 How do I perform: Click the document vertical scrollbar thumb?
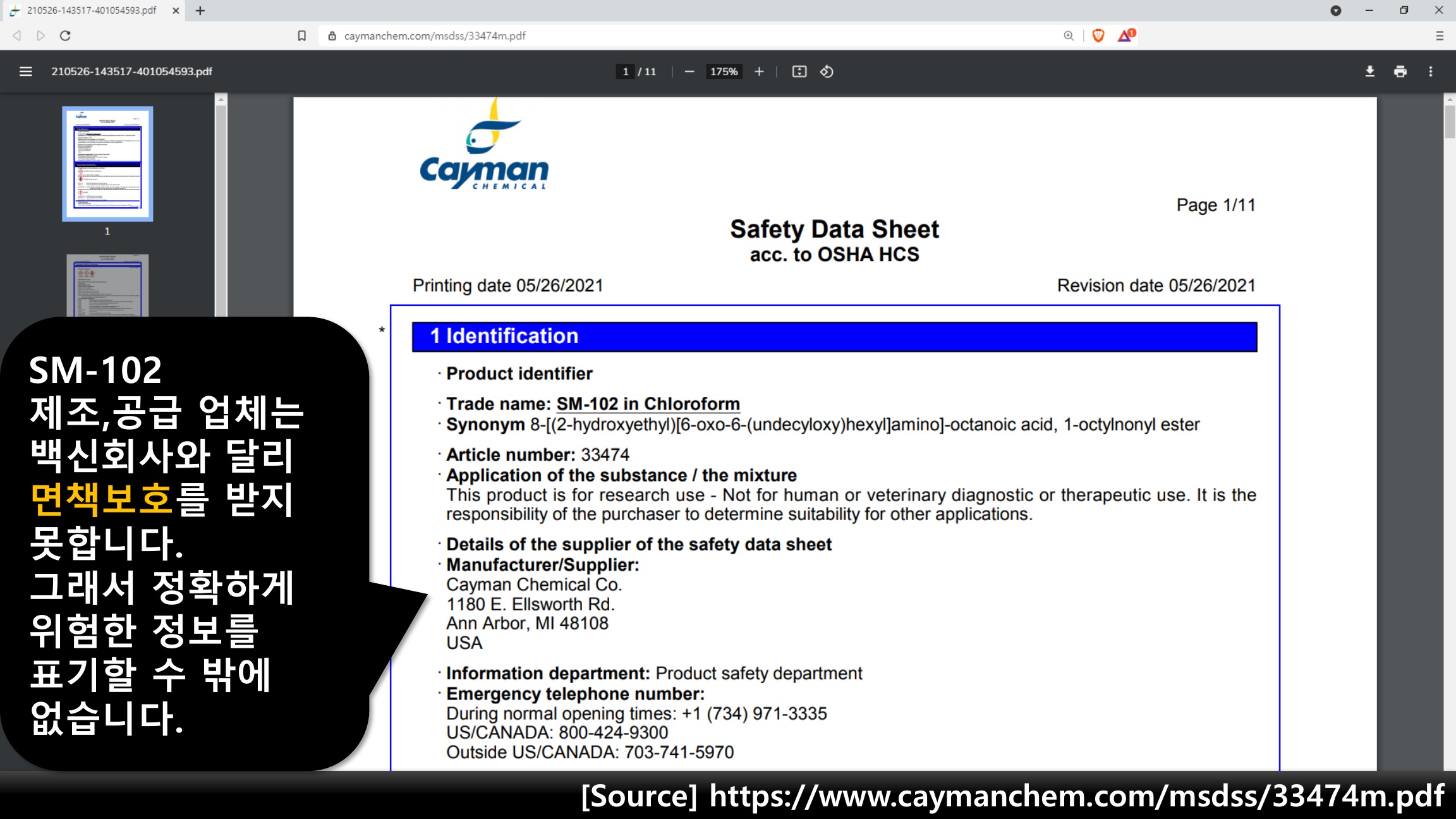tap(1449, 122)
